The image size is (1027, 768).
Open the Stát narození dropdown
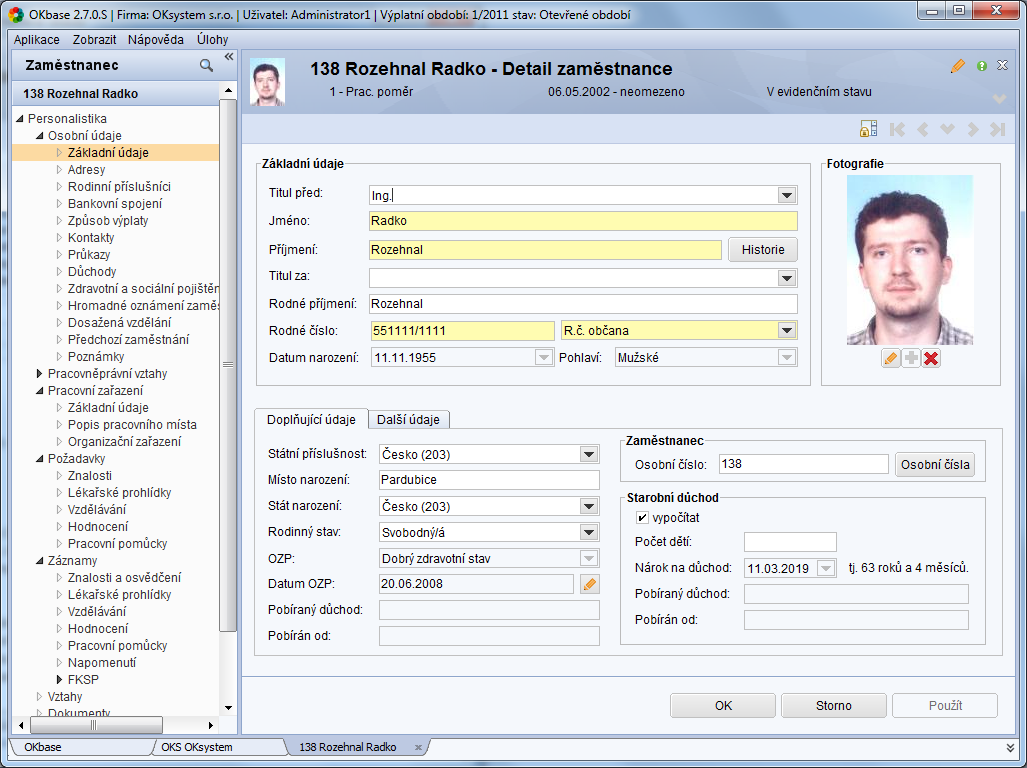tap(588, 506)
